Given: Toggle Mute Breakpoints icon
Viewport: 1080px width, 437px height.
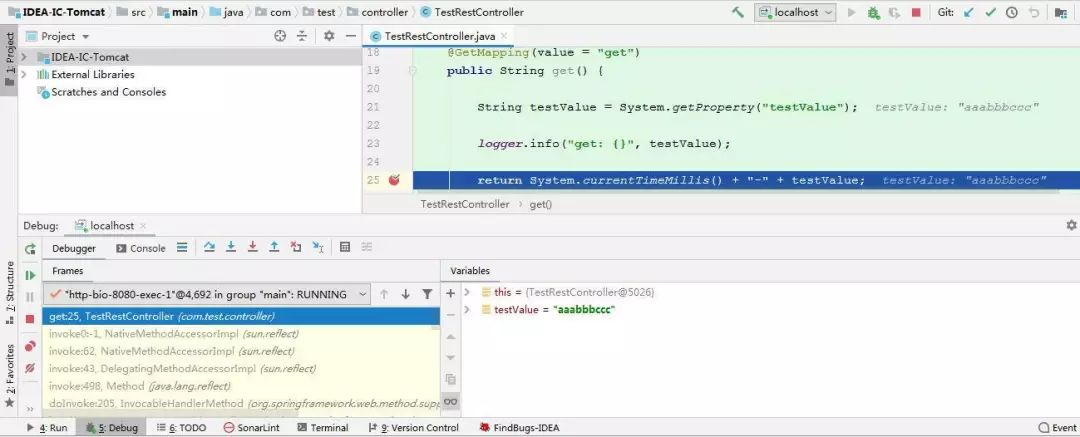Looking at the screenshot, I should click(x=30, y=368).
